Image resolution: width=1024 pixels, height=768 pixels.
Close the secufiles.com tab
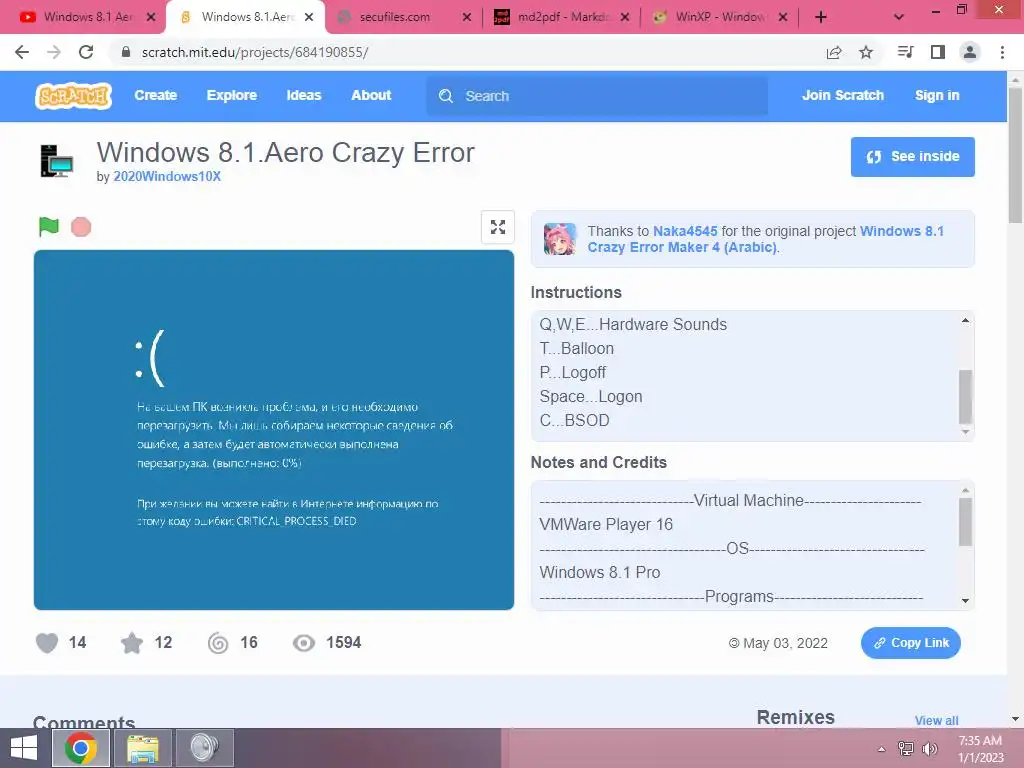pyautogui.click(x=467, y=17)
